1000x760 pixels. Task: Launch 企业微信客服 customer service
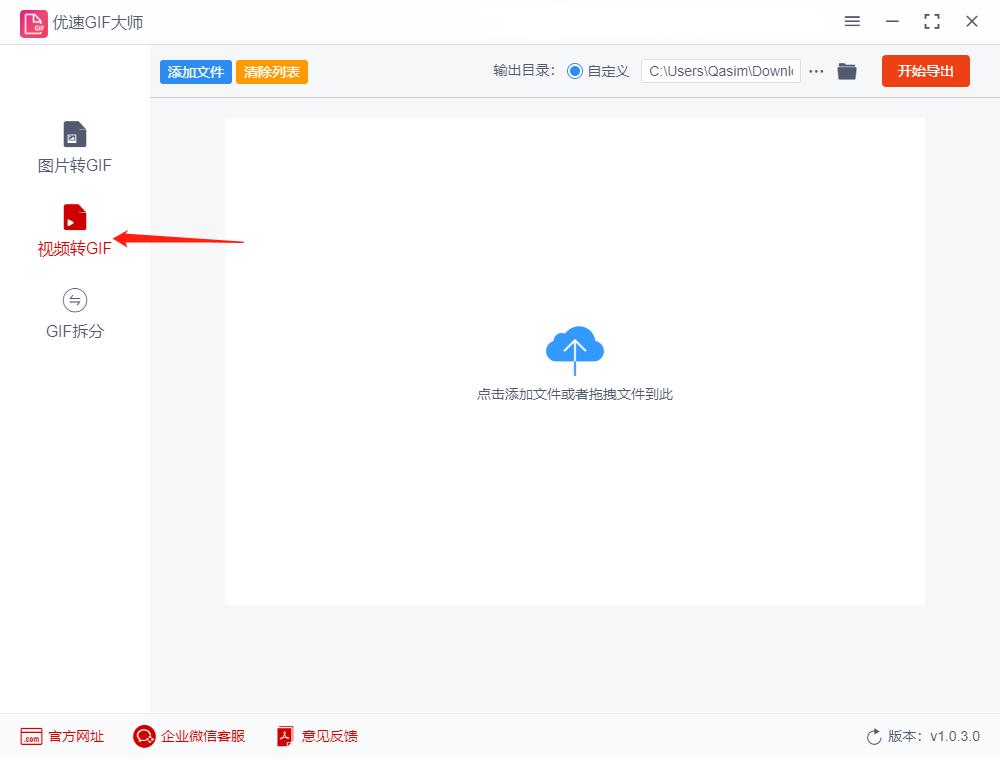[188, 736]
